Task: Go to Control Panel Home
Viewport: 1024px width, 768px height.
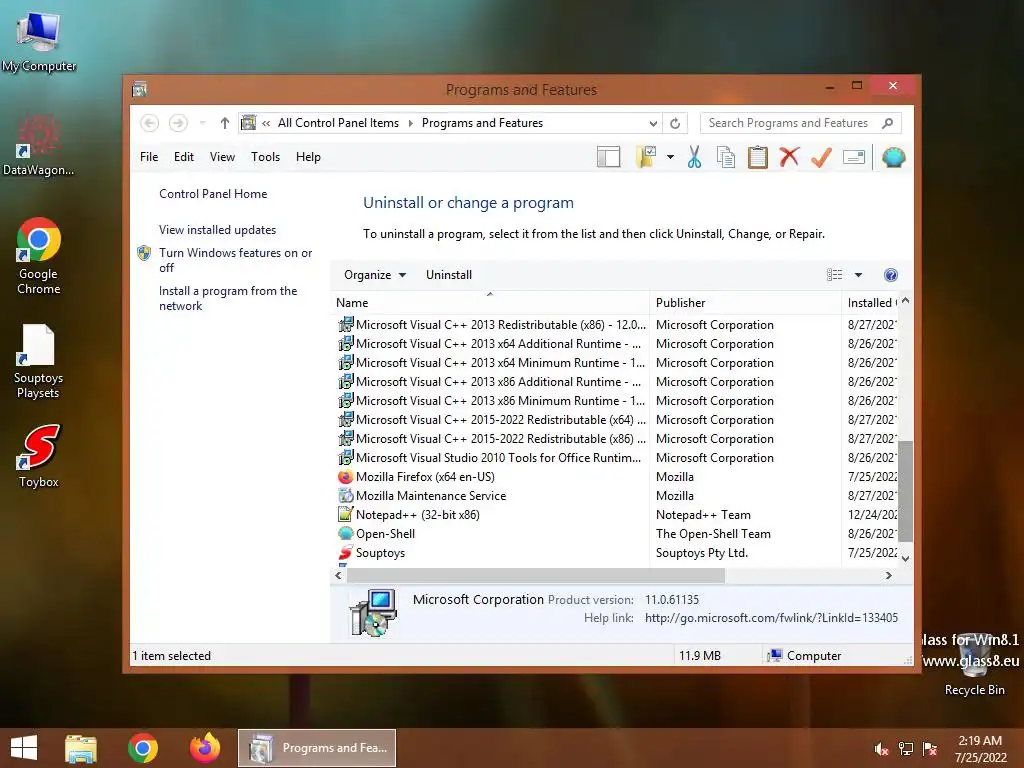Action: (x=213, y=194)
